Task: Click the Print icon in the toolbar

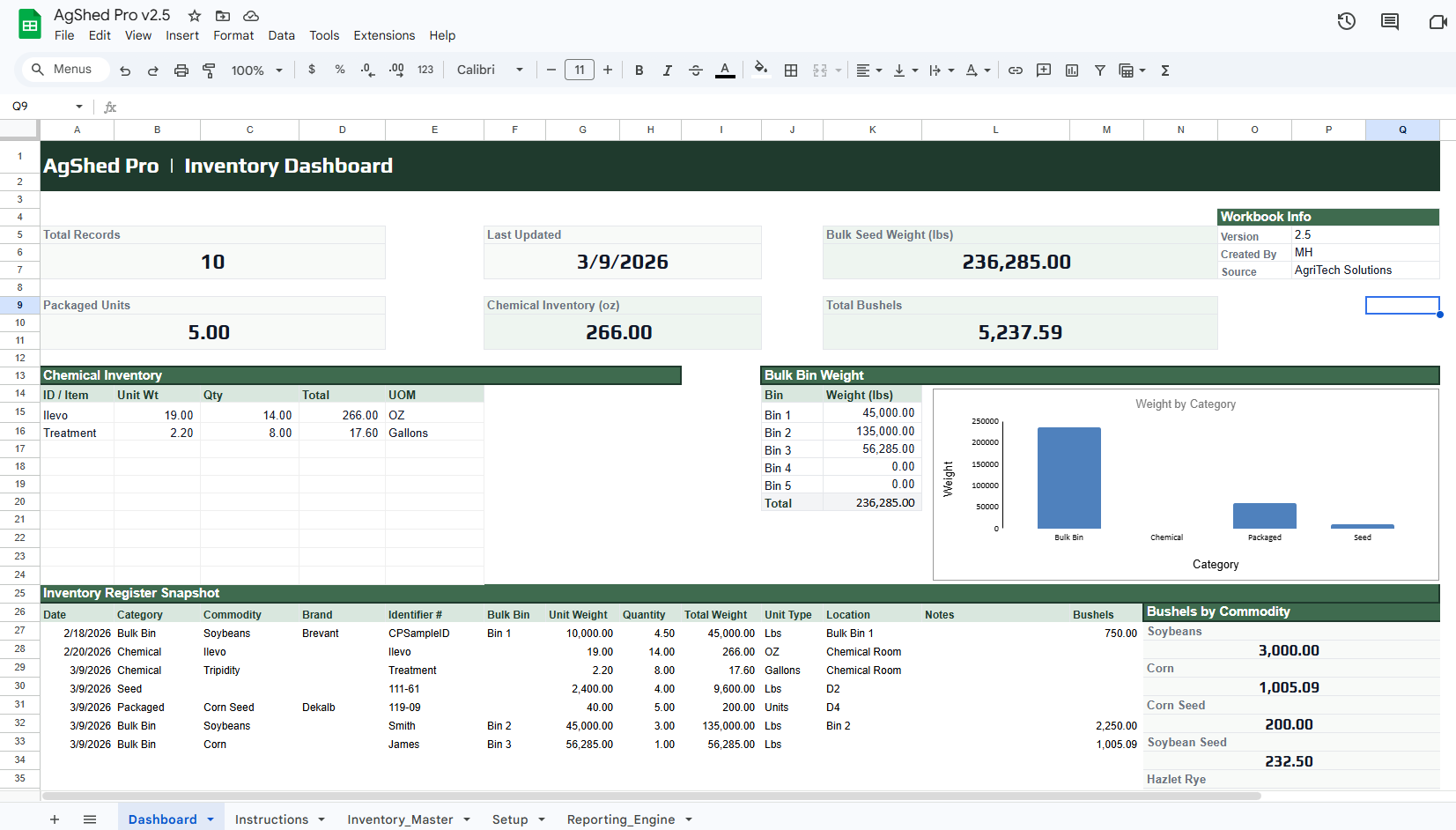Action: pyautogui.click(x=181, y=70)
